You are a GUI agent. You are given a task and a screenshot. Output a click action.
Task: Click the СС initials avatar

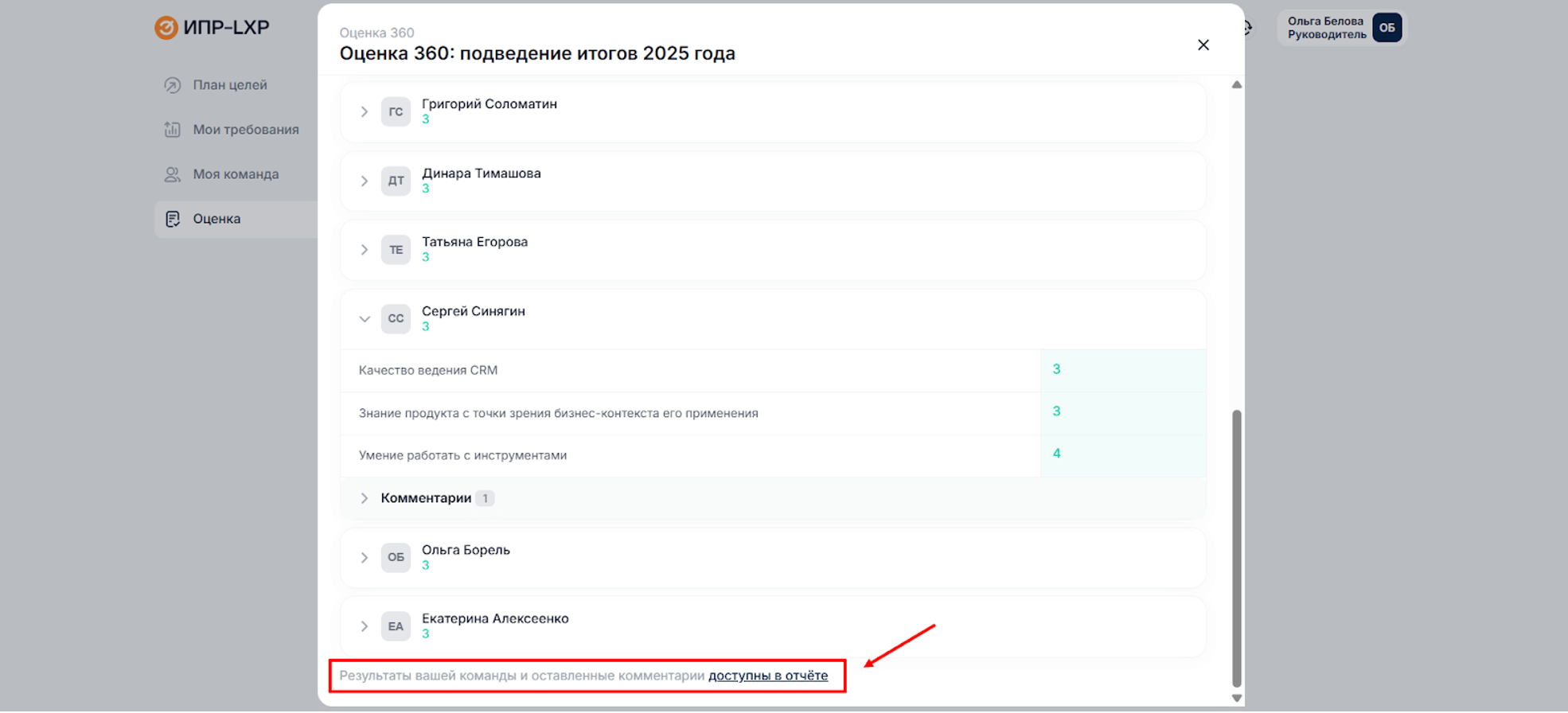396,319
